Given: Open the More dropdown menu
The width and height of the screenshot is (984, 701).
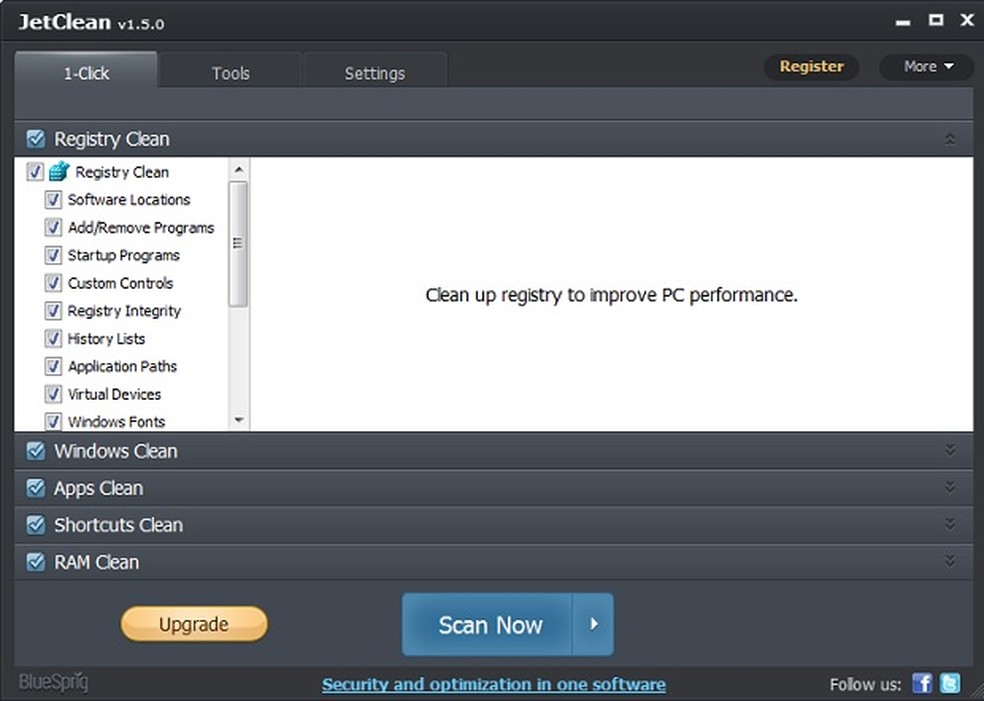Looking at the screenshot, I should (x=928, y=67).
